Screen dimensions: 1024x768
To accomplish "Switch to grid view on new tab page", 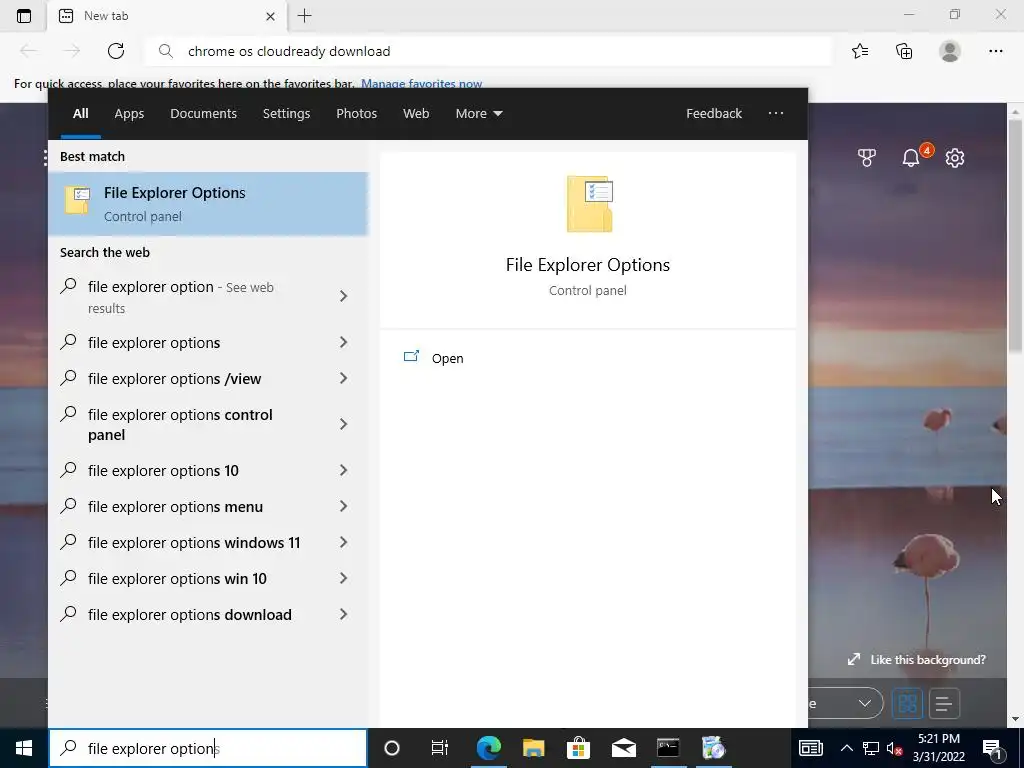I will point(907,703).
